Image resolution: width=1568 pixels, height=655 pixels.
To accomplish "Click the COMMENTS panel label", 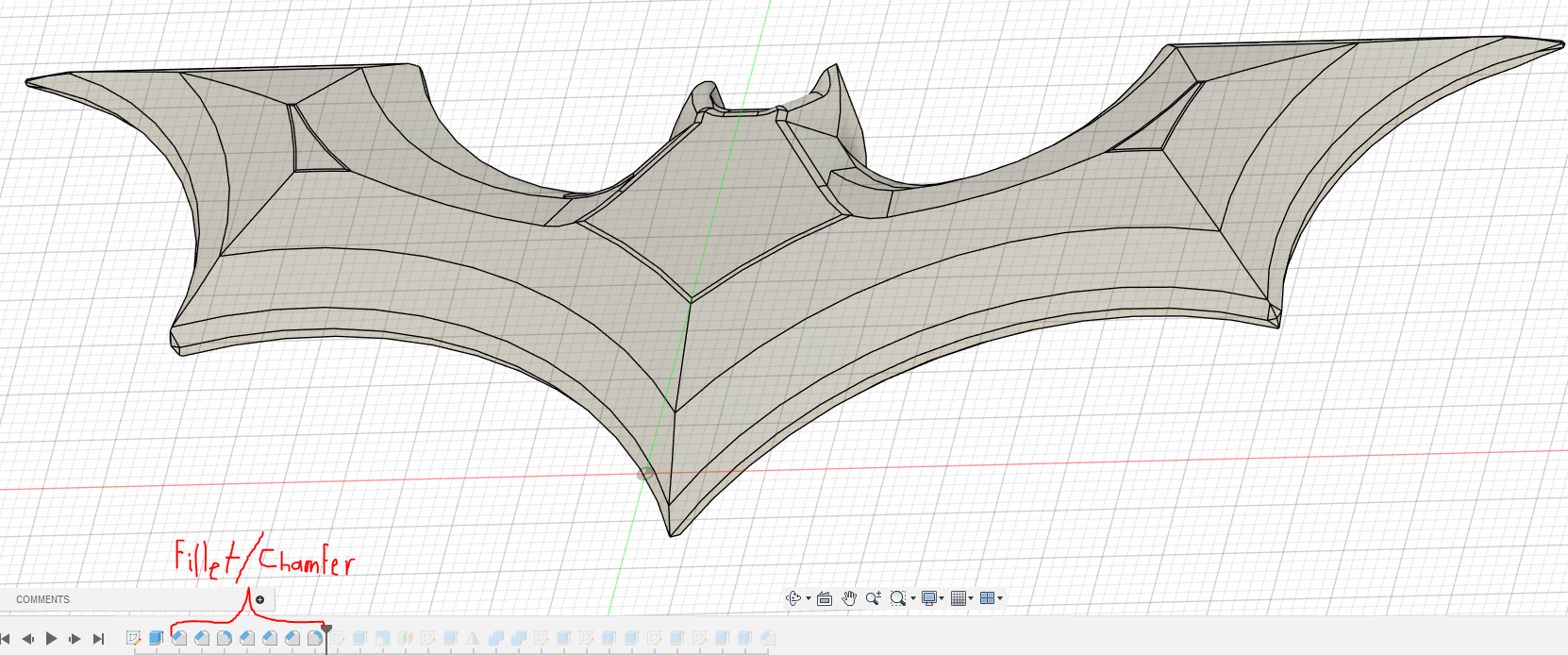I will (42, 599).
